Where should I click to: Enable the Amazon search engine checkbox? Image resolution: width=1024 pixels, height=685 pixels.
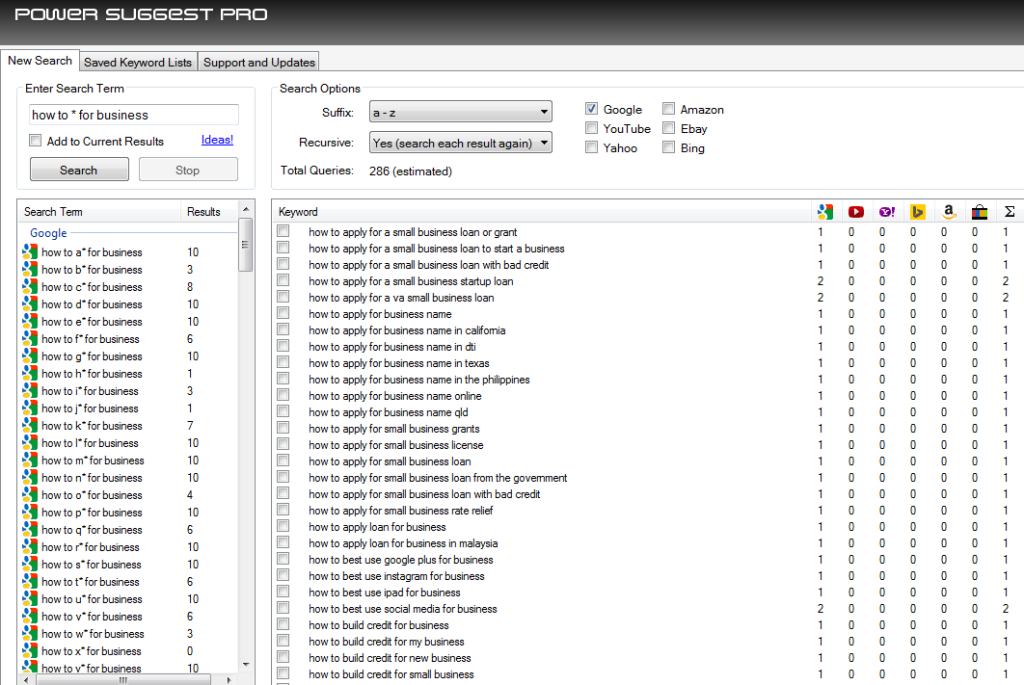pyautogui.click(x=669, y=109)
